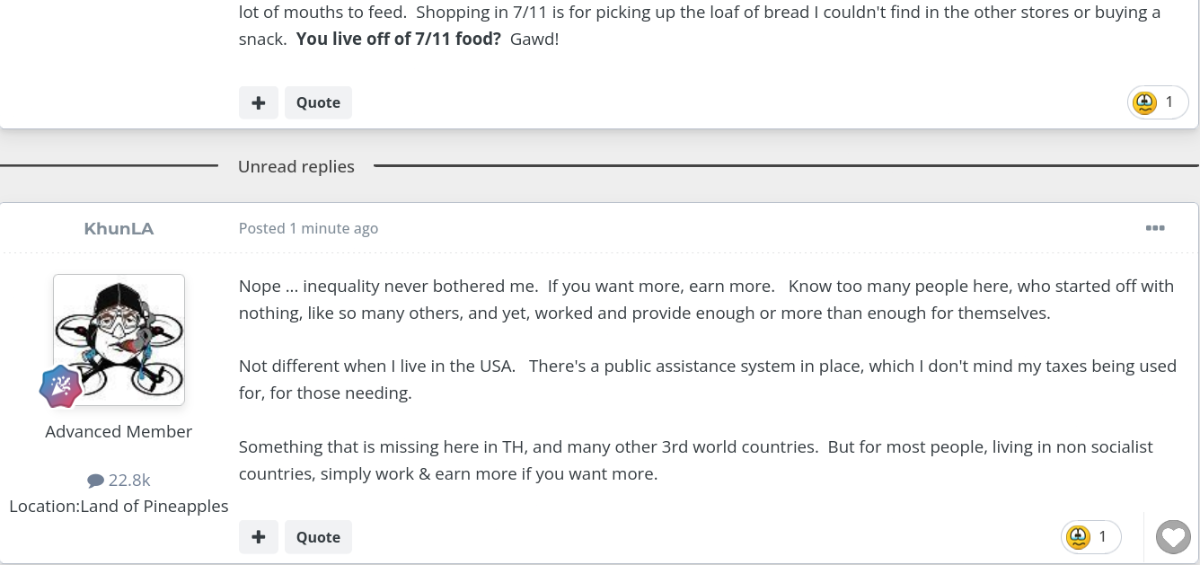Toggle the multiquote plus on the 7/11 food post
The width and height of the screenshot is (1200, 565).
coord(258,102)
